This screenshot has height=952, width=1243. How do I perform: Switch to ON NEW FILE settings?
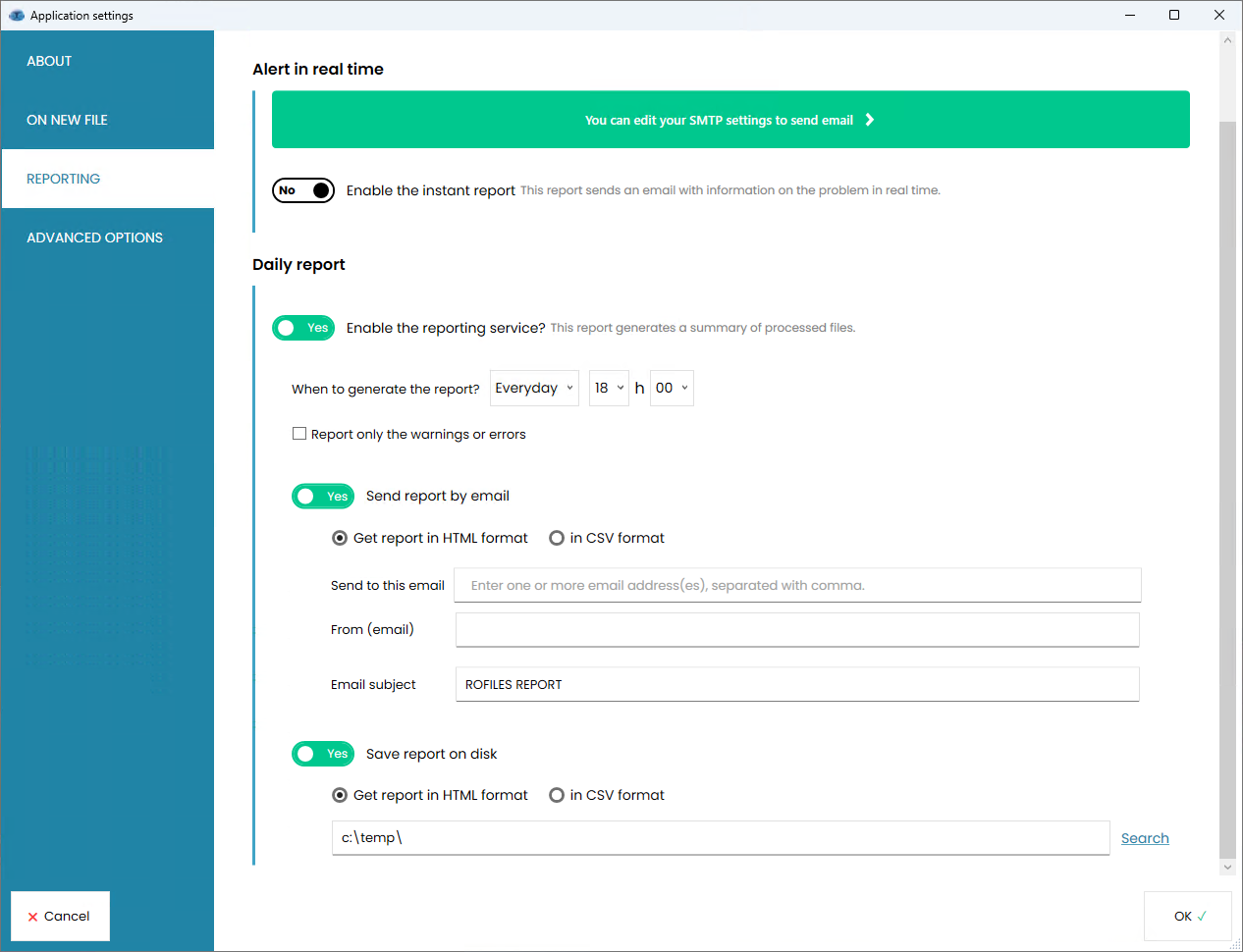[x=107, y=120]
